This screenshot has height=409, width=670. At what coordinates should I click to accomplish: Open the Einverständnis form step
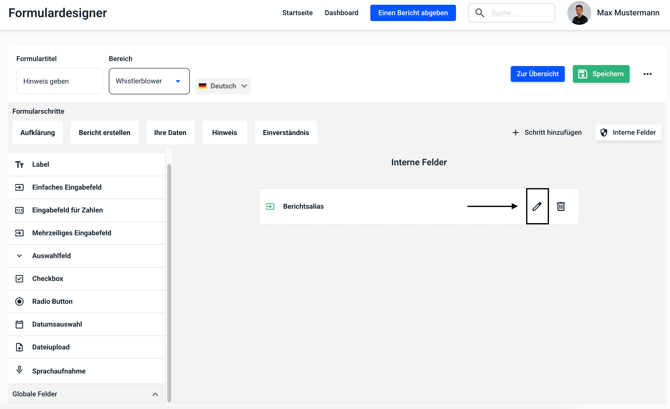(286, 132)
